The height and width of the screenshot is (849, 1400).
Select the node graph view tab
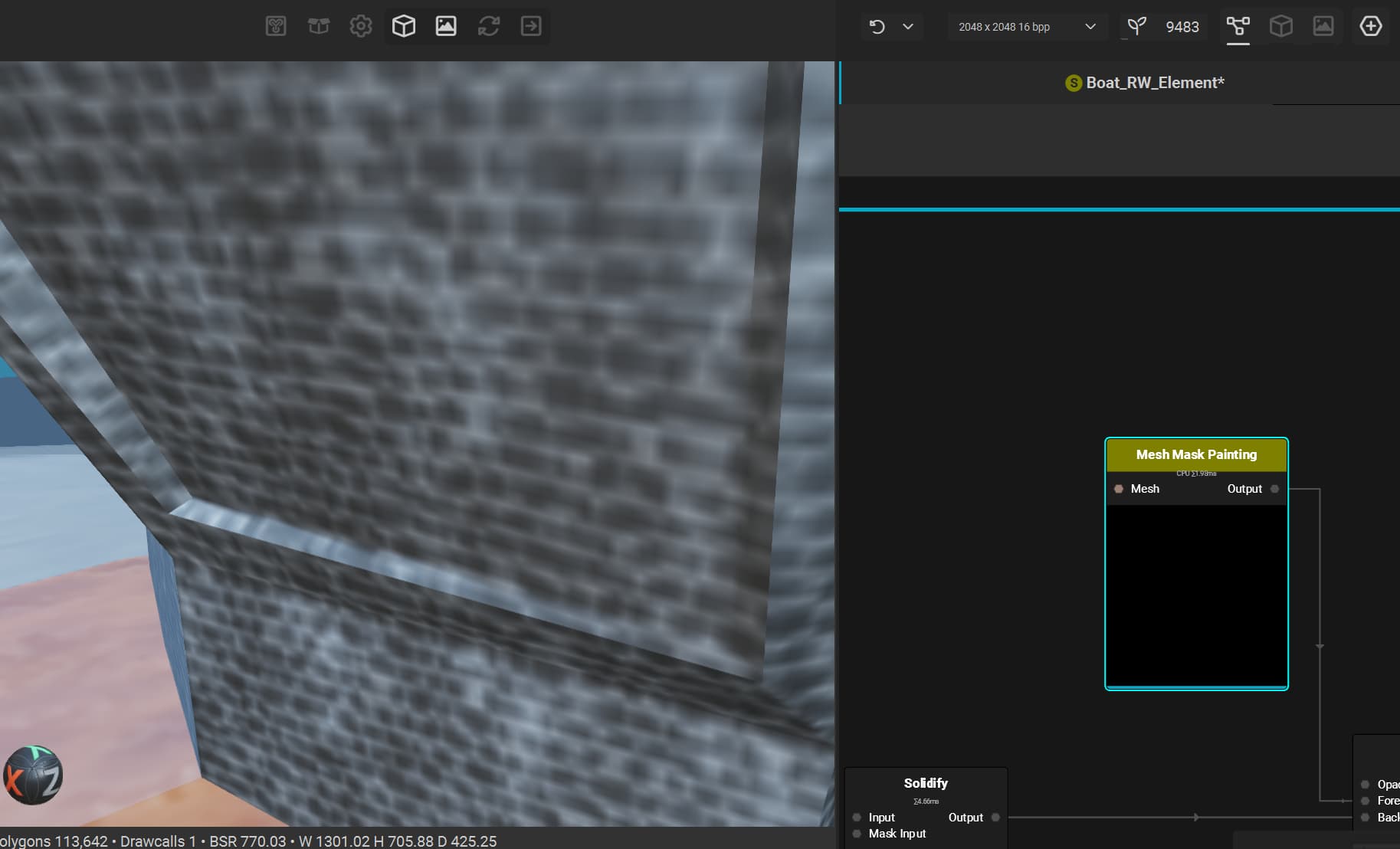click(1238, 27)
